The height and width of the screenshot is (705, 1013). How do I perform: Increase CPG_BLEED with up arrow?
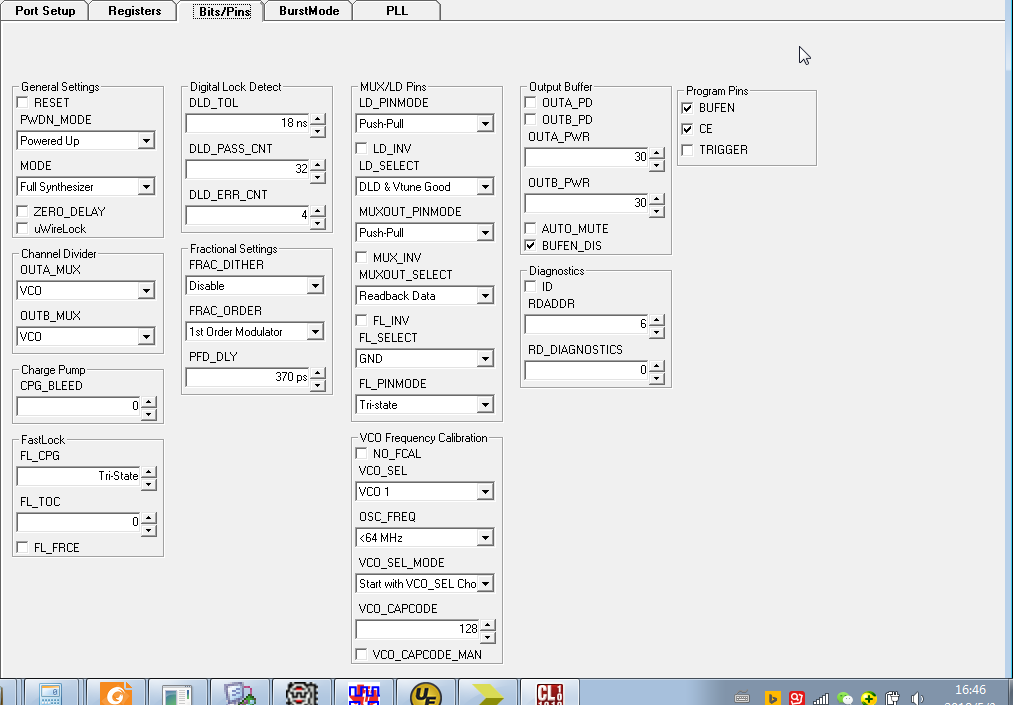click(149, 402)
